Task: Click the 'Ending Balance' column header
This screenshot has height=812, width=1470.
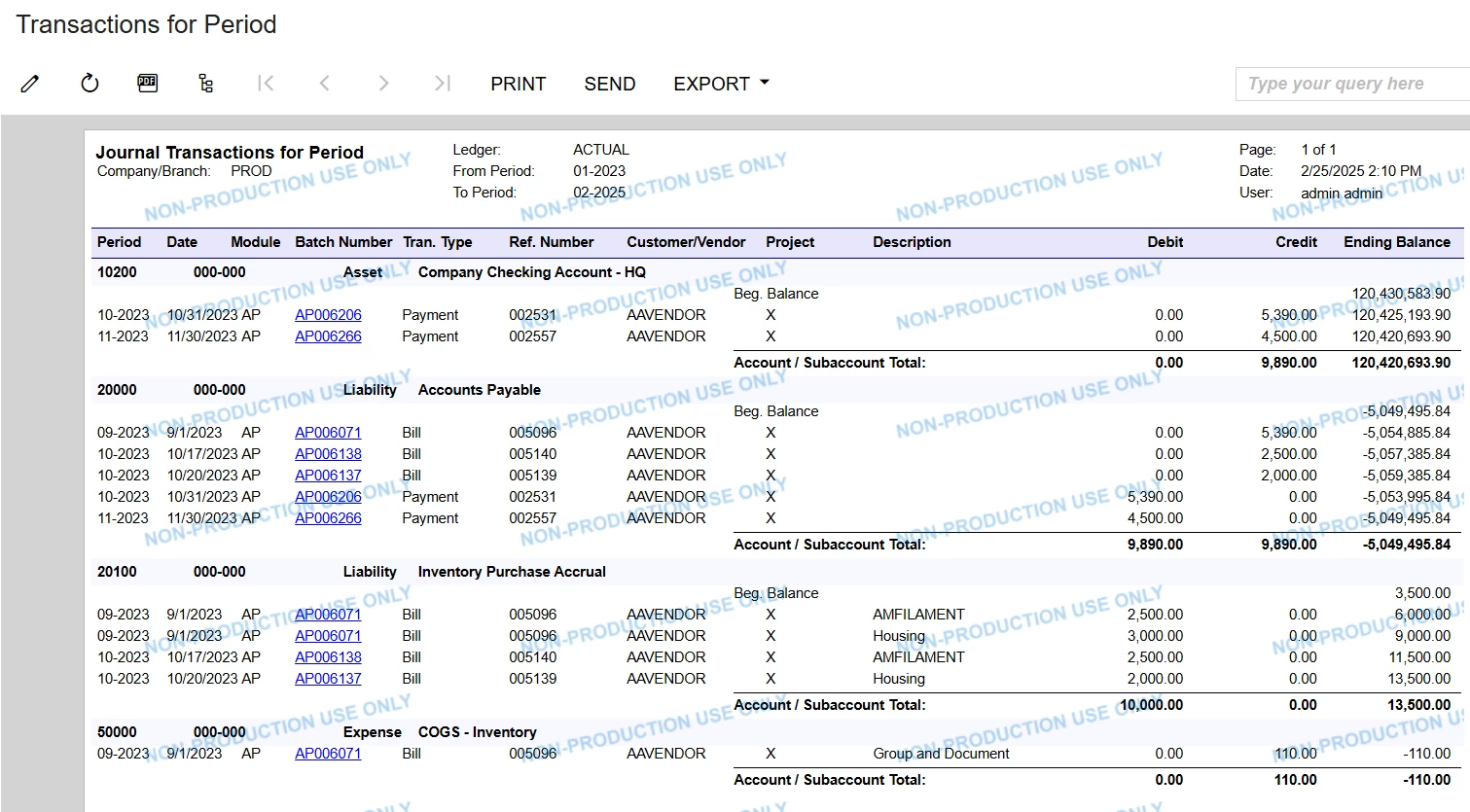Action: (1397, 242)
